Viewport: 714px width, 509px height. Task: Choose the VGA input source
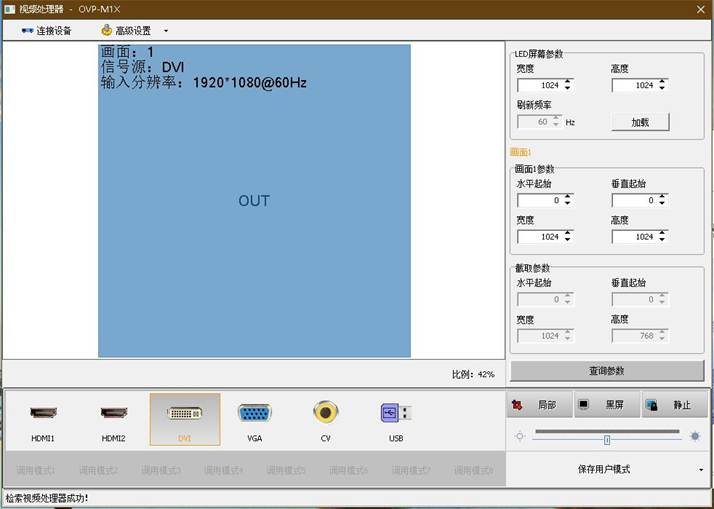click(x=254, y=419)
